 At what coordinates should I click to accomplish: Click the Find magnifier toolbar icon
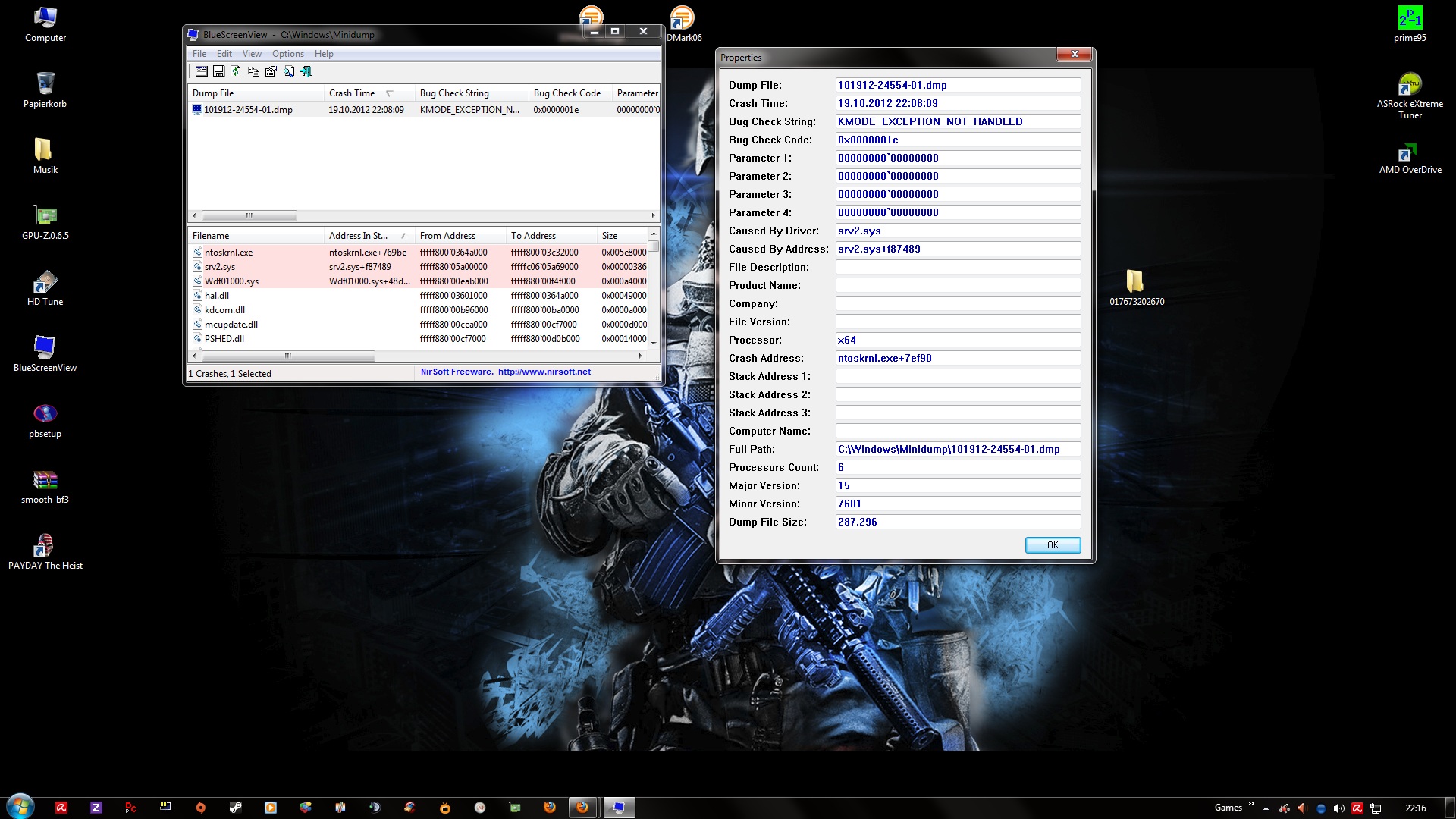(289, 71)
